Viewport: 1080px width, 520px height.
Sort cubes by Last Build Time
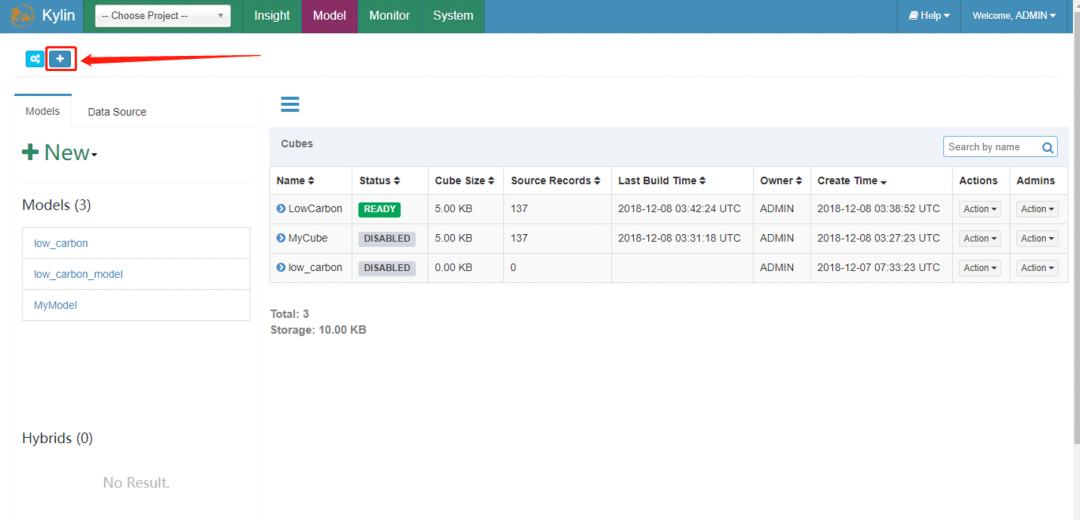[664, 180]
